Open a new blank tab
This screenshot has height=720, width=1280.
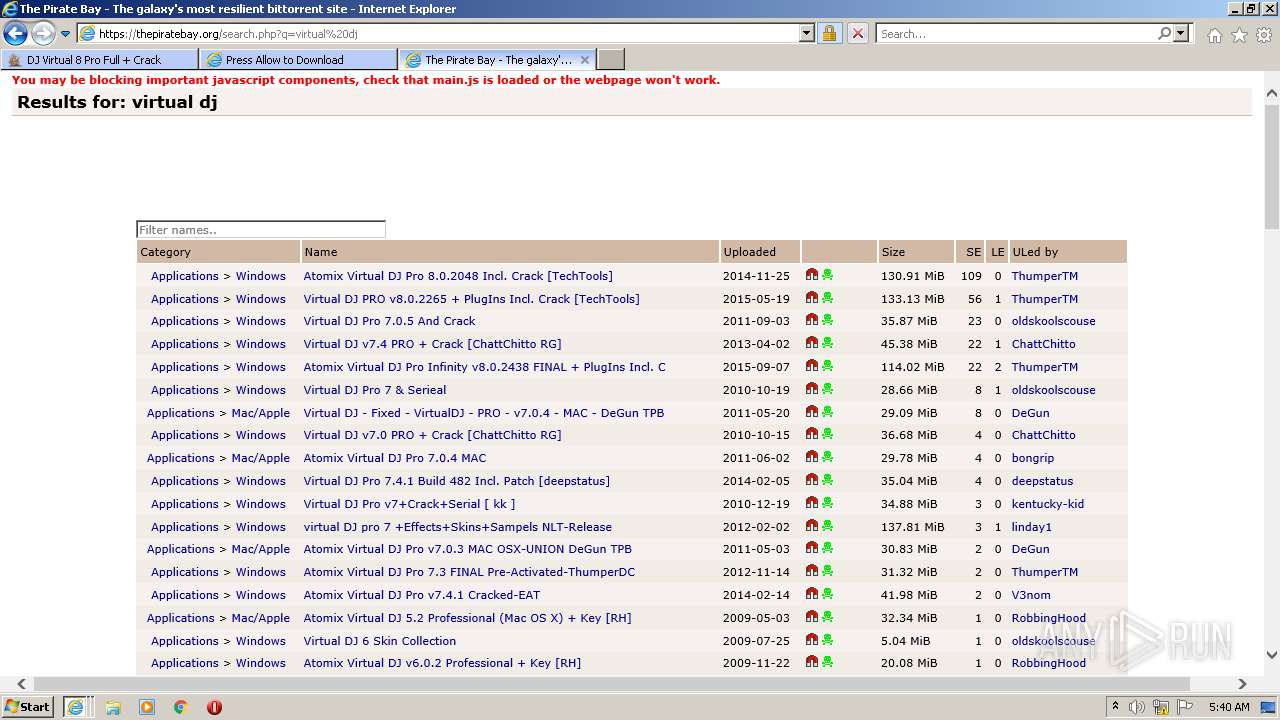(611, 60)
